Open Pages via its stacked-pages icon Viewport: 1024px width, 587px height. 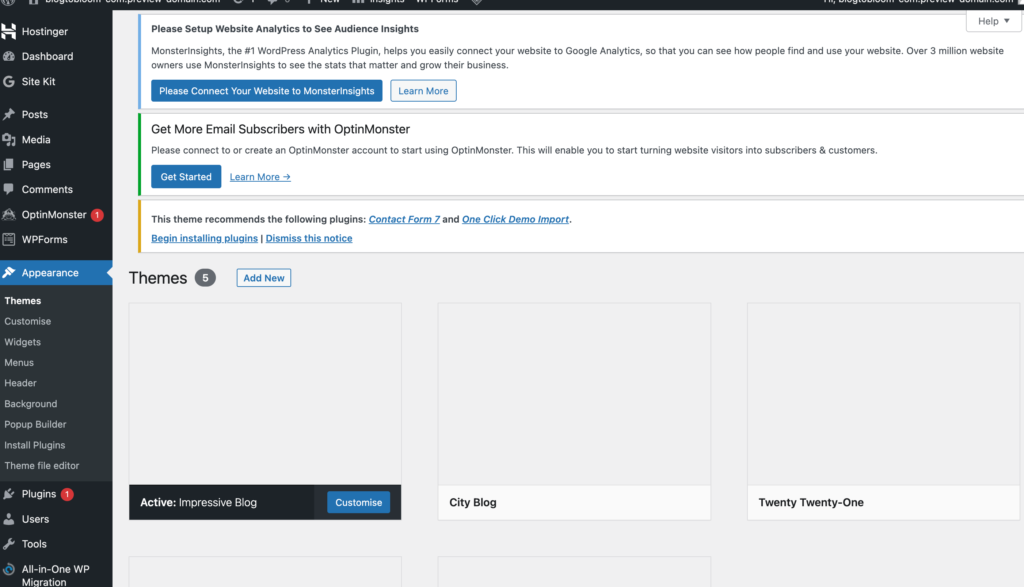pos(8,165)
